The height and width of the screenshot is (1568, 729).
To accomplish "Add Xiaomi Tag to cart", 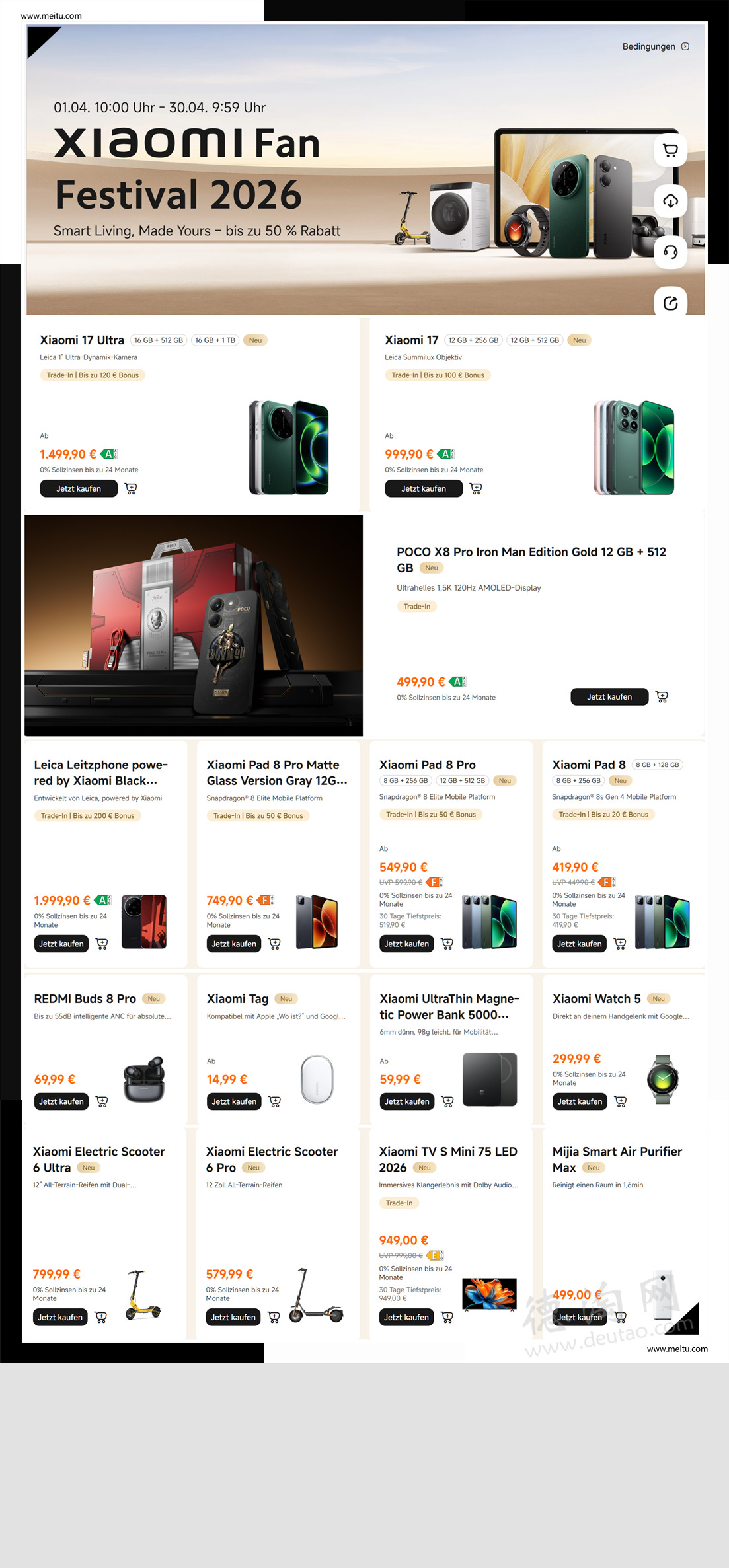I will point(275,1101).
